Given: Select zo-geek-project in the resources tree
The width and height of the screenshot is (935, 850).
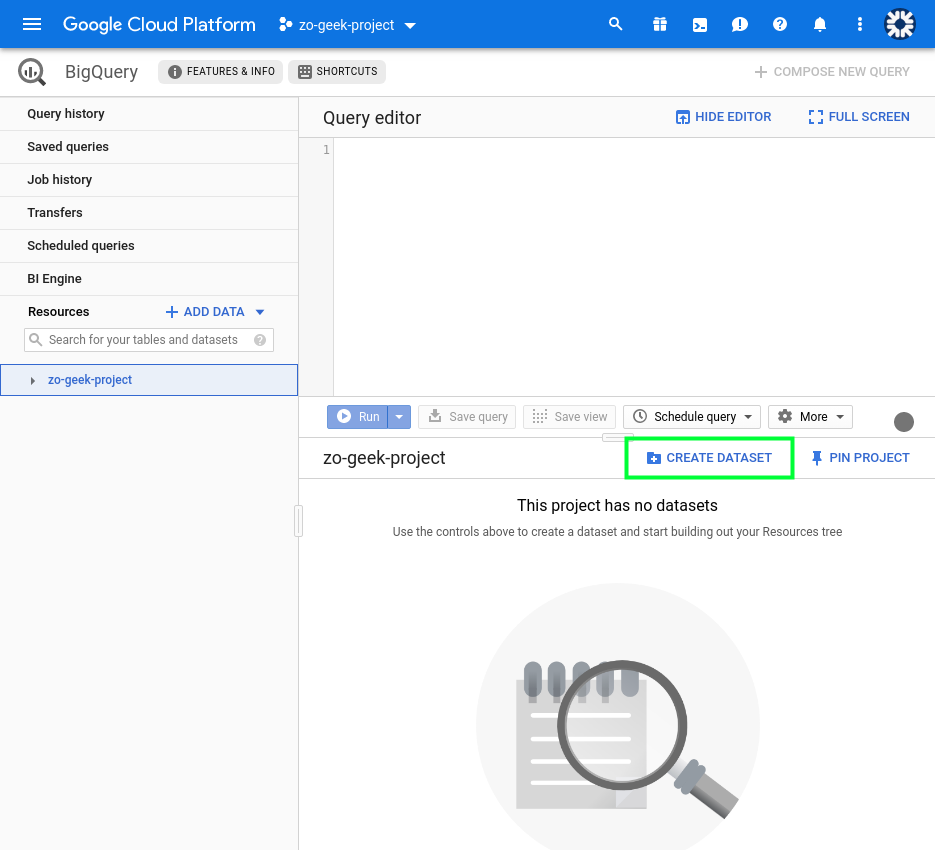Looking at the screenshot, I should click(149, 381).
